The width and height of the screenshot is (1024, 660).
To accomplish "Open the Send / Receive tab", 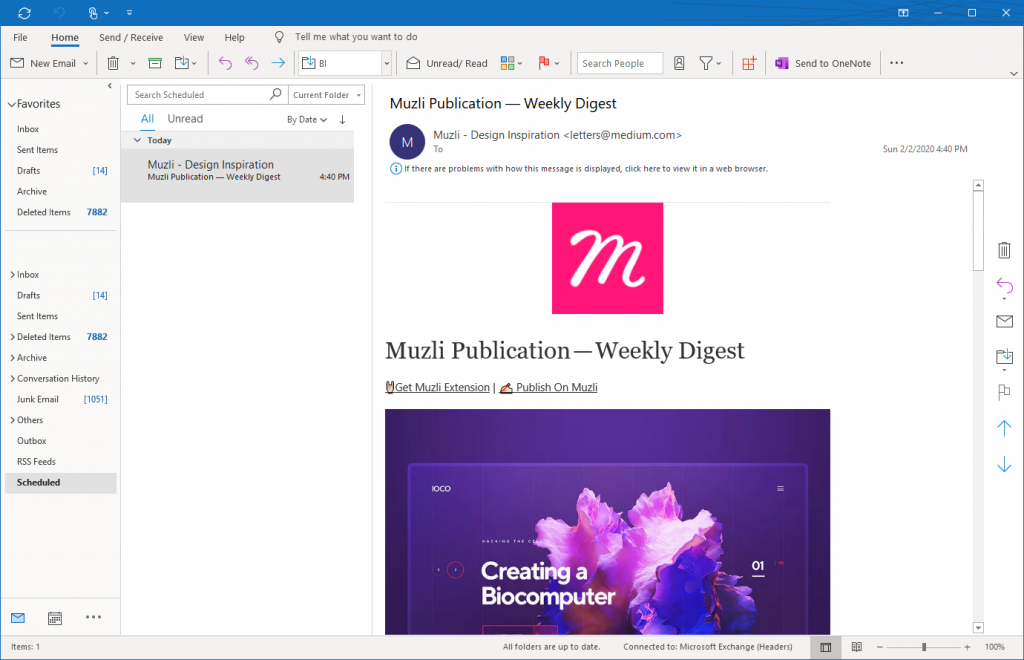I will click(131, 37).
